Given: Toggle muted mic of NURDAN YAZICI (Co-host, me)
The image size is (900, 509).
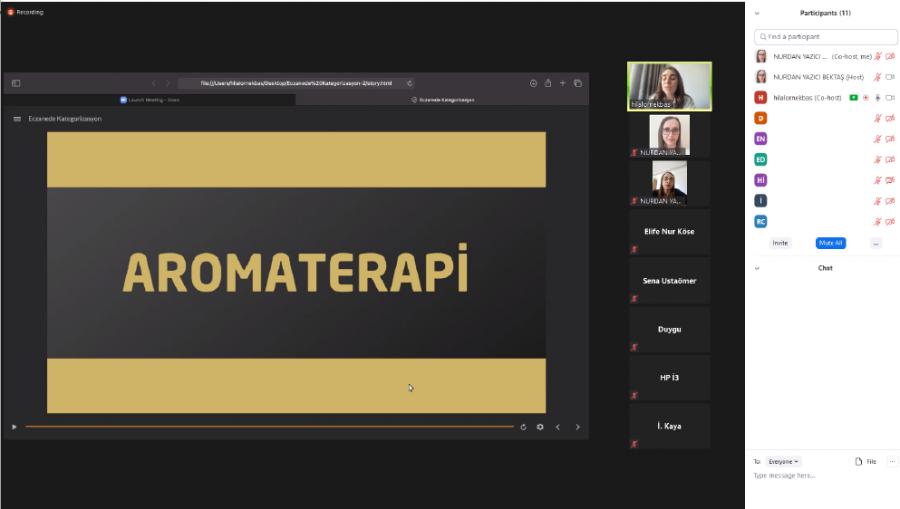Looking at the screenshot, I should click(878, 56).
